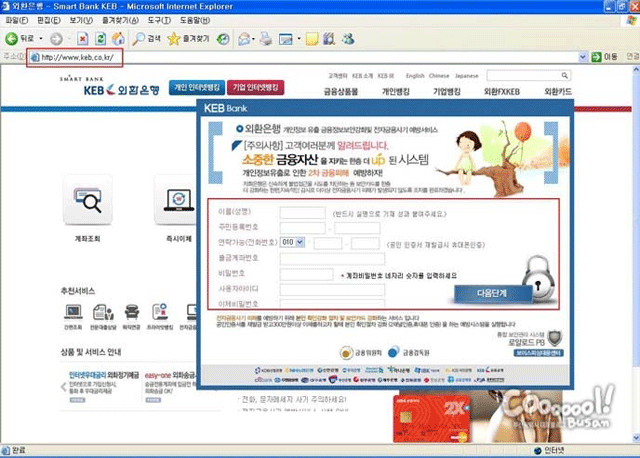Image resolution: width=640 pixels, height=458 pixels.
Task: Click the red 2X card banner image
Action: (431, 419)
